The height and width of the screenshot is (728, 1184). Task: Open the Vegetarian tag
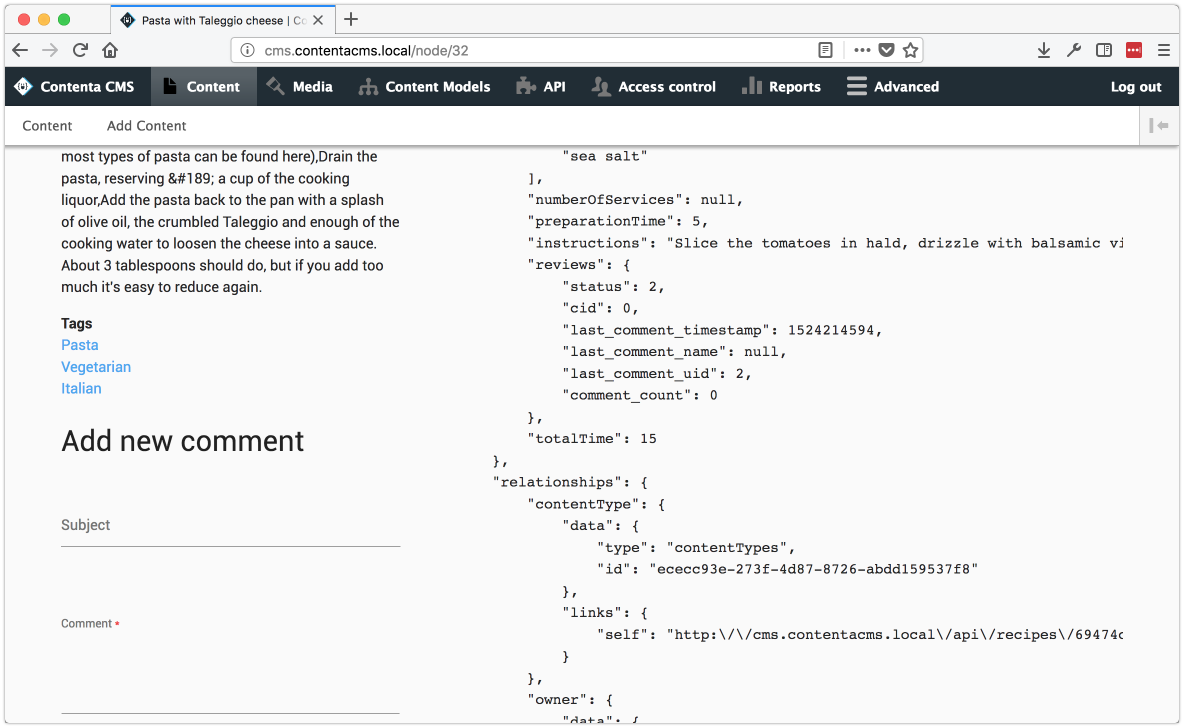pyautogui.click(x=96, y=367)
